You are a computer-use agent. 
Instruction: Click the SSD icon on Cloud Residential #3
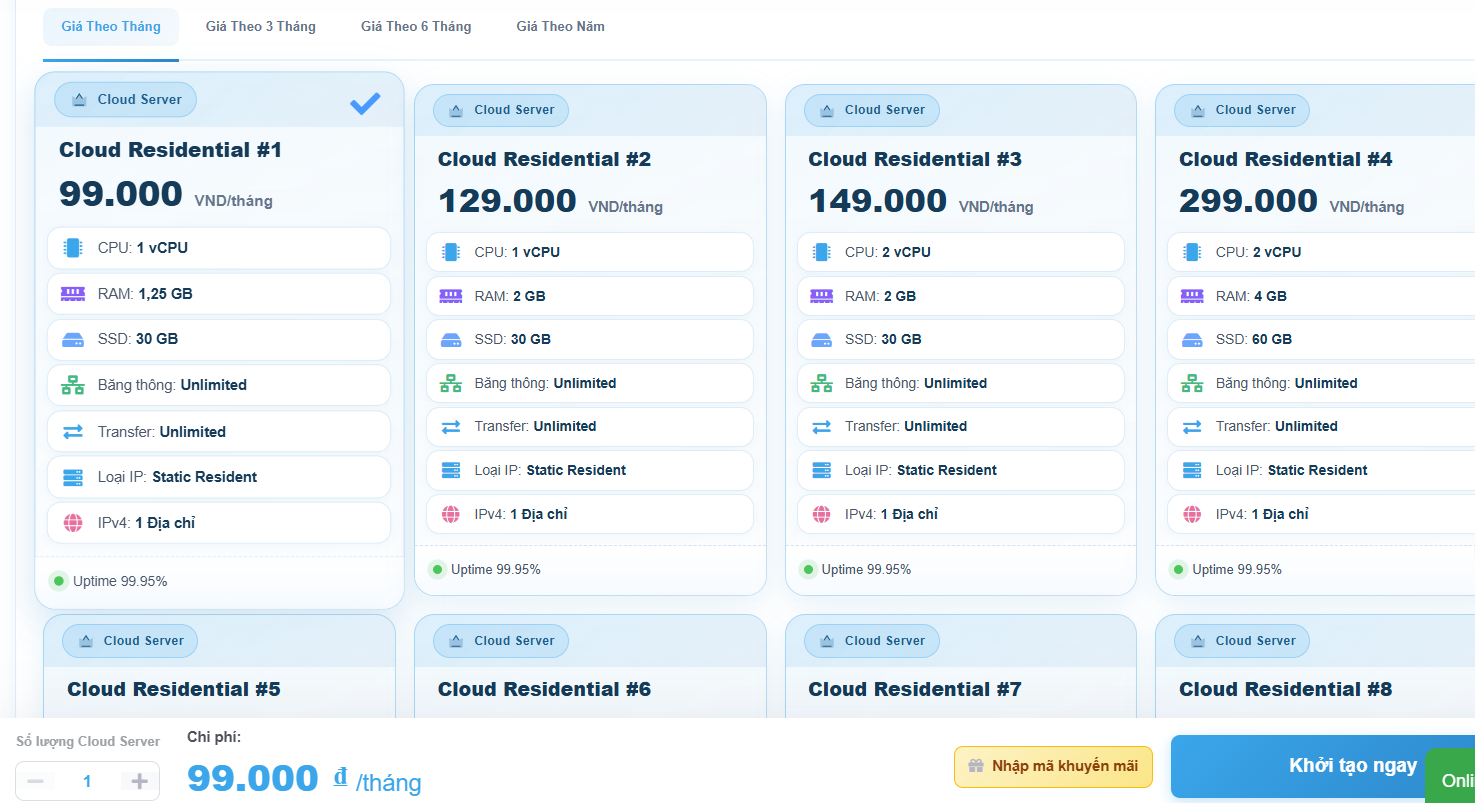point(821,339)
